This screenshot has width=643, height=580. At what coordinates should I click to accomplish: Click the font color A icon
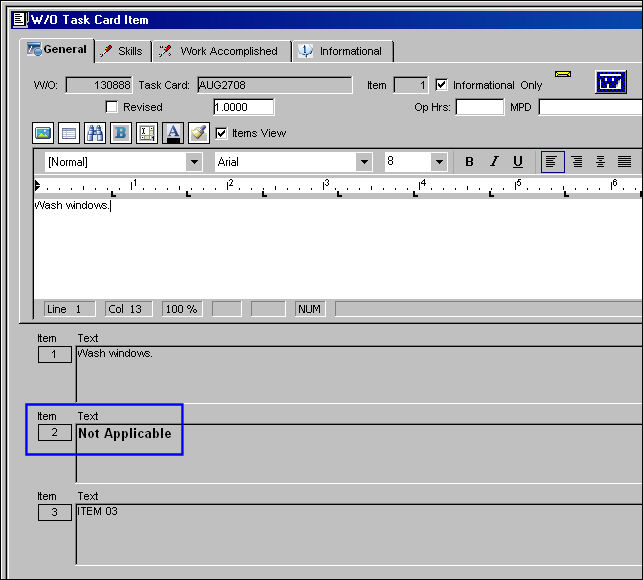pyautogui.click(x=173, y=133)
